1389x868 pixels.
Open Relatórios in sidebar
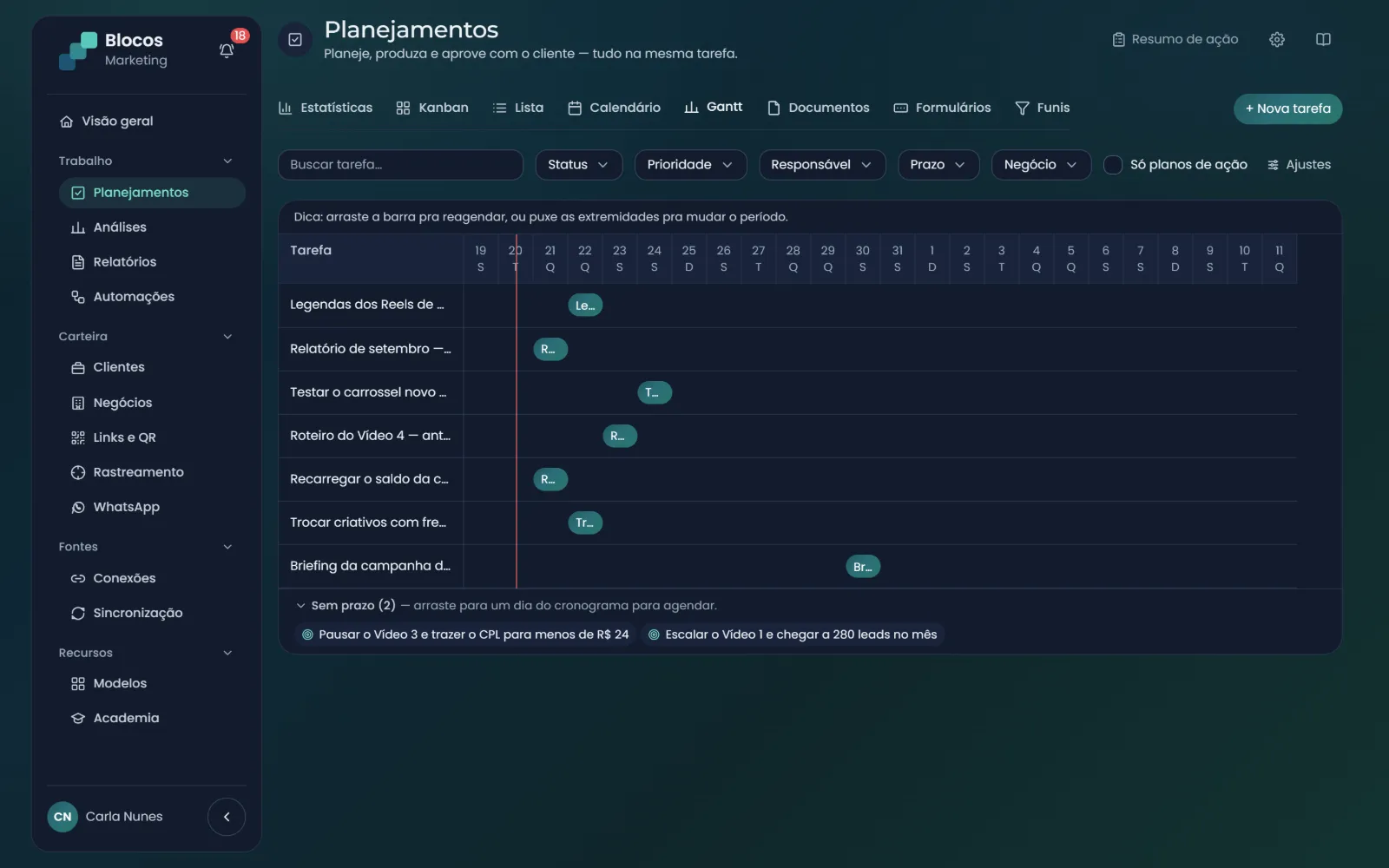click(x=152, y=262)
